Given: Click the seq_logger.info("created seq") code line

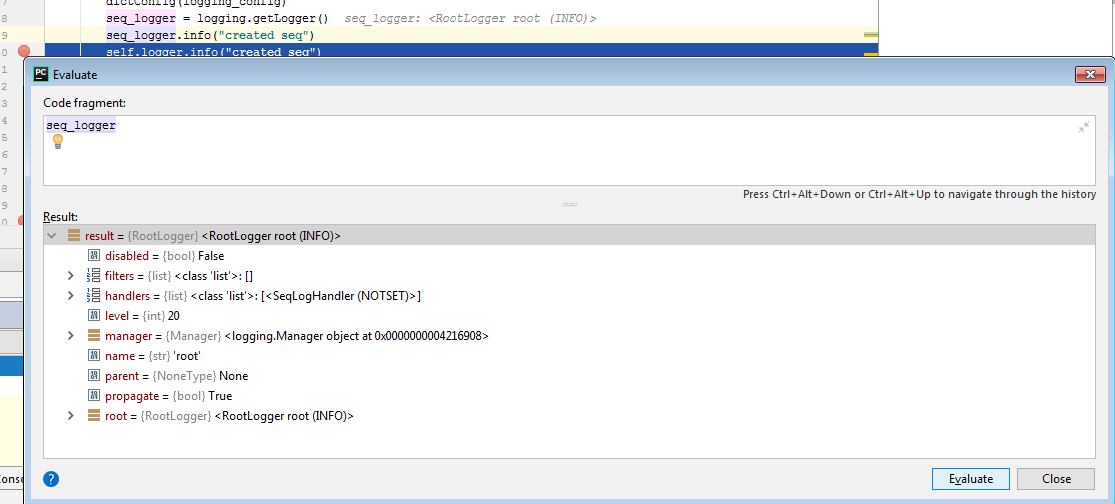Looking at the screenshot, I should coord(210,35).
